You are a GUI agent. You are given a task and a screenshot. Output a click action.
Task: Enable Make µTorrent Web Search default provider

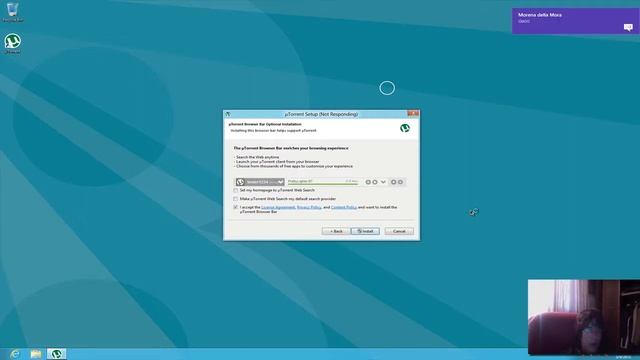click(x=236, y=199)
